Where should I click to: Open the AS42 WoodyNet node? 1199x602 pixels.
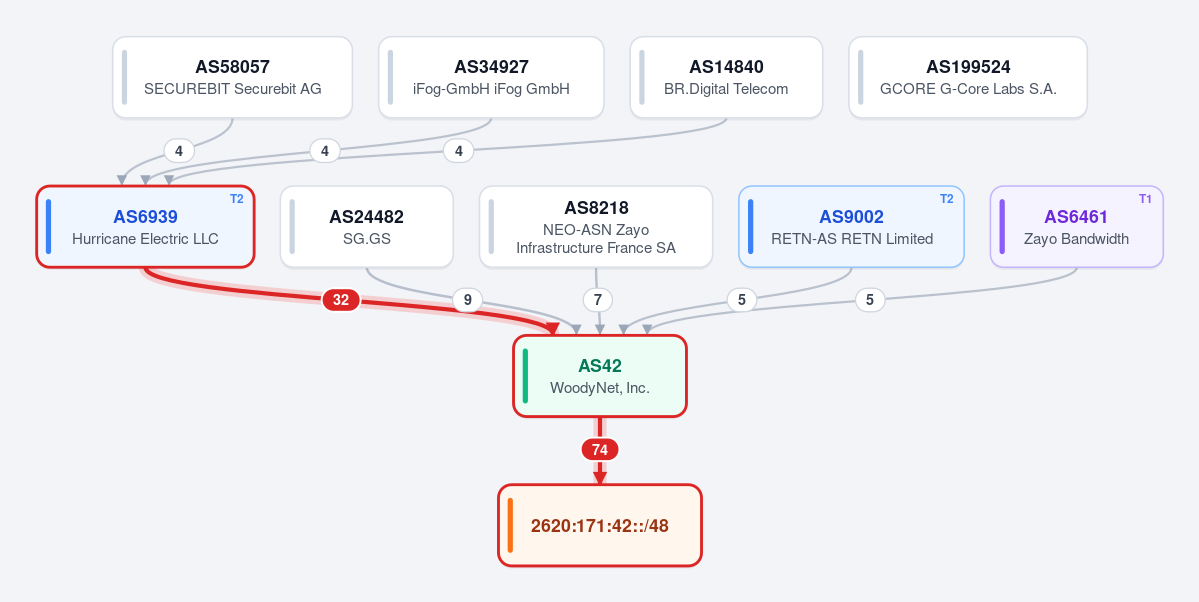600,376
